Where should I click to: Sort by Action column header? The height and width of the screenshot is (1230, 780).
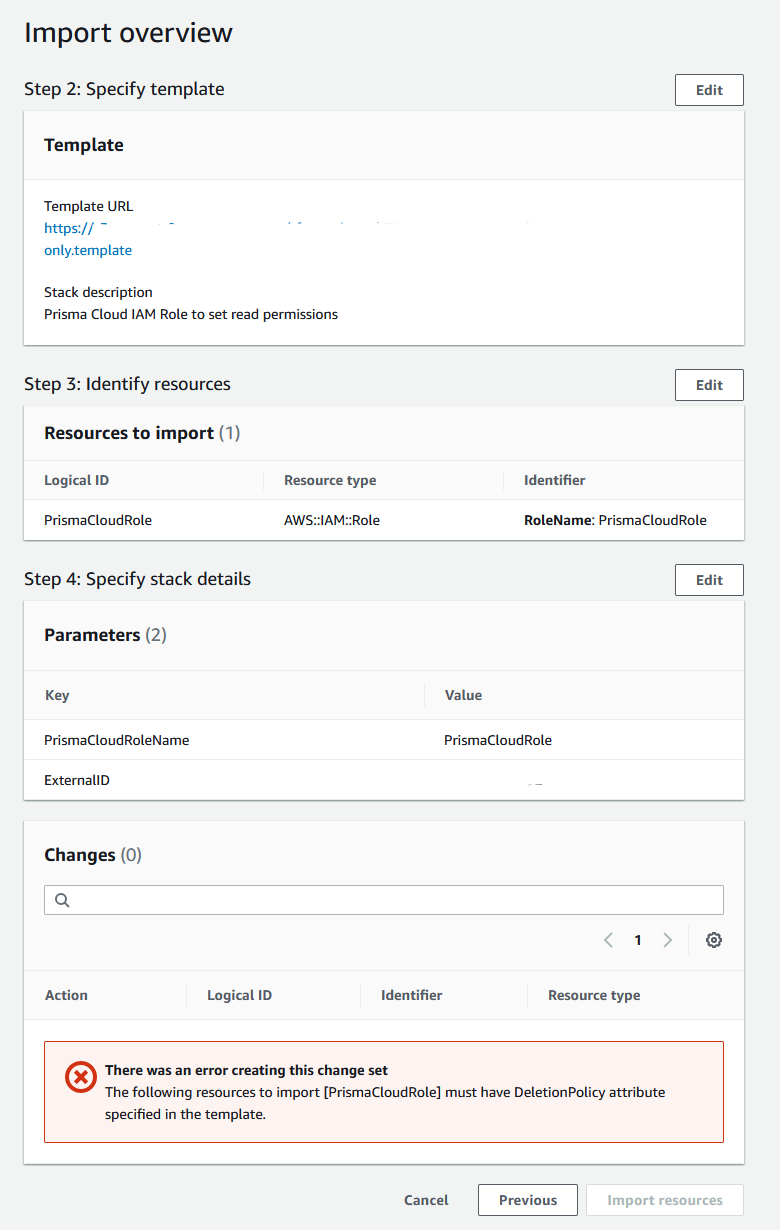pyautogui.click(x=67, y=995)
